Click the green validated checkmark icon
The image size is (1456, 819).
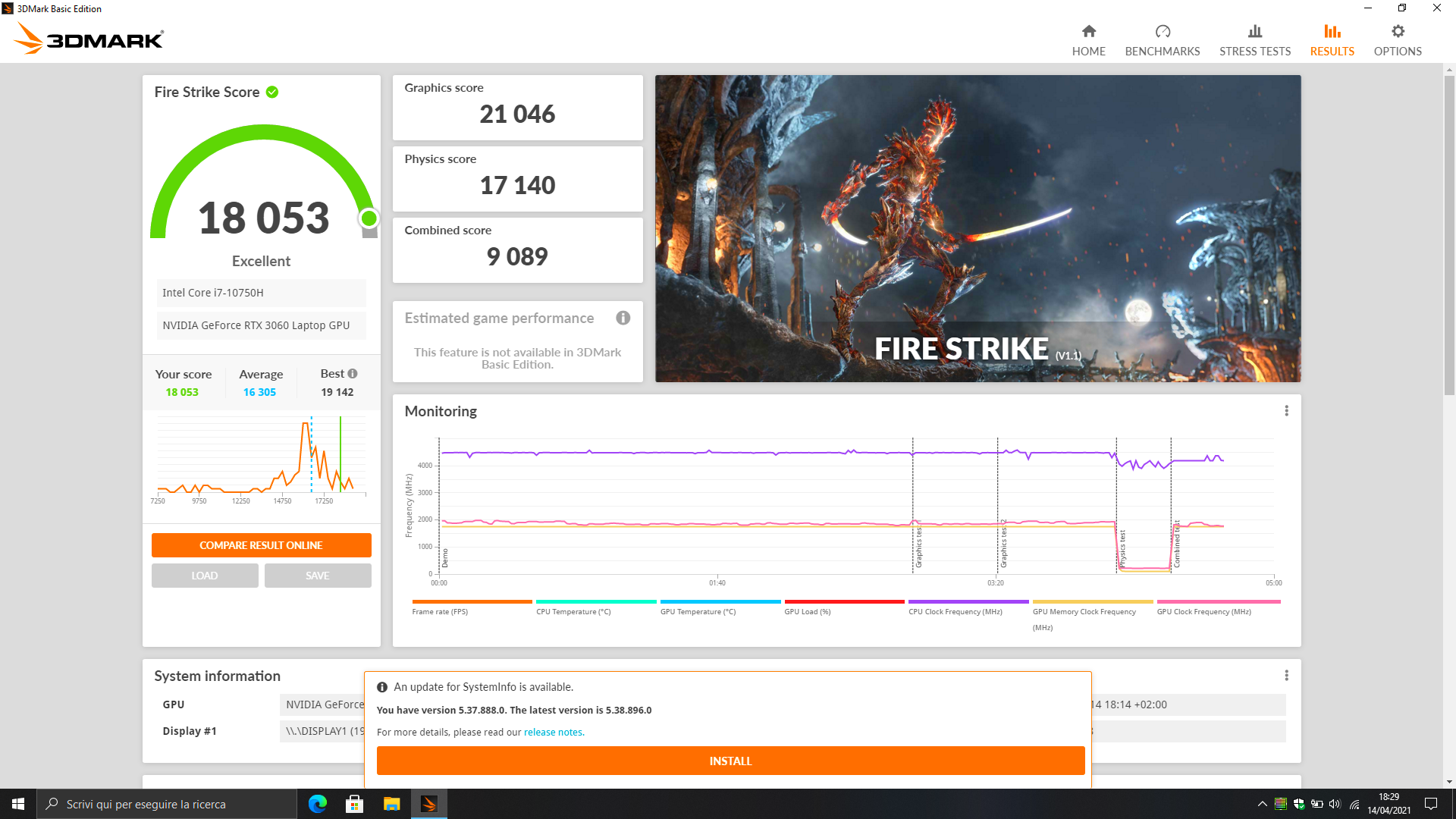[272, 92]
